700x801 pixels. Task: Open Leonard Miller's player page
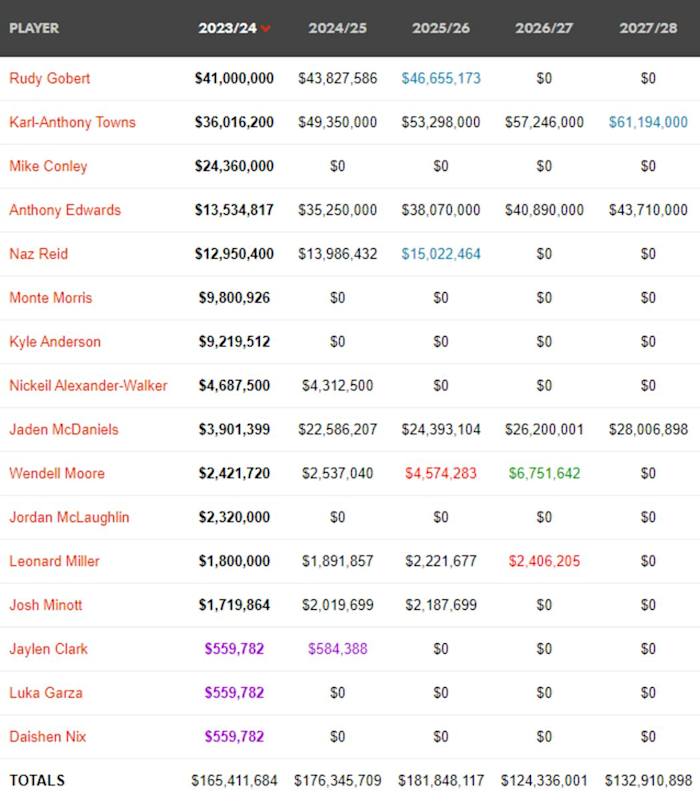tap(55, 561)
